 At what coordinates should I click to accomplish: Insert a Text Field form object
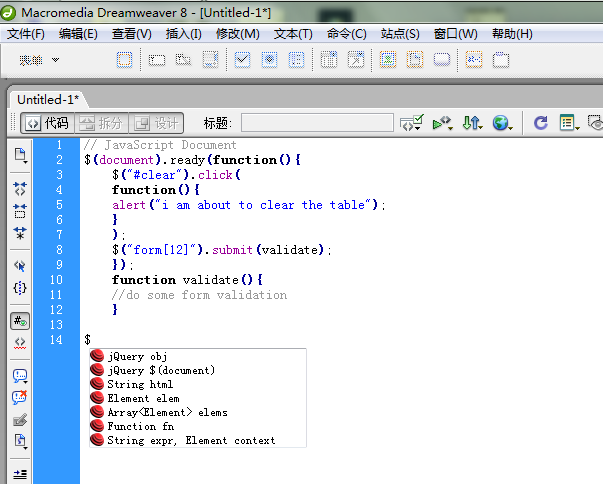[157, 60]
